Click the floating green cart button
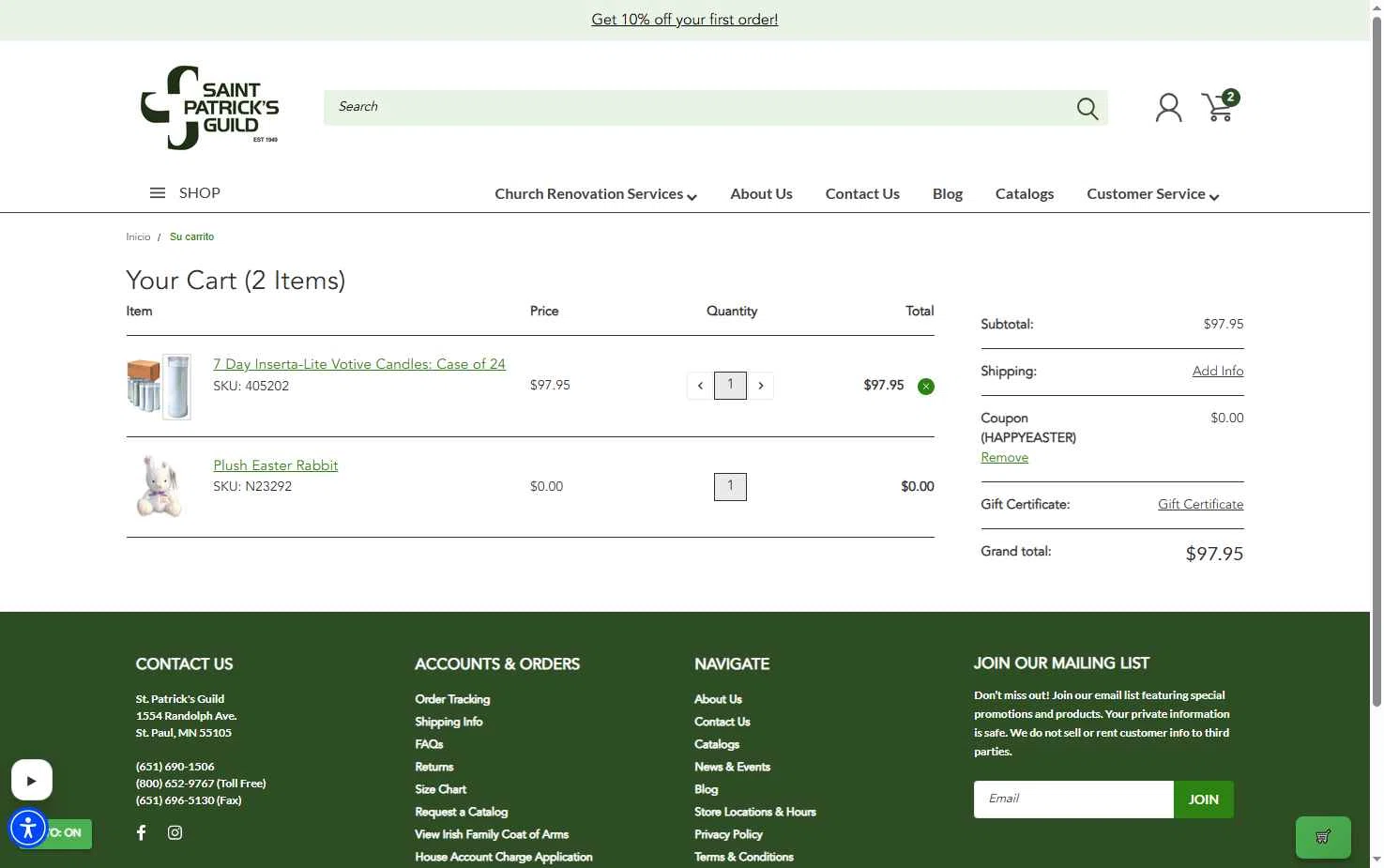This screenshot has height=868, width=1384. point(1323,837)
